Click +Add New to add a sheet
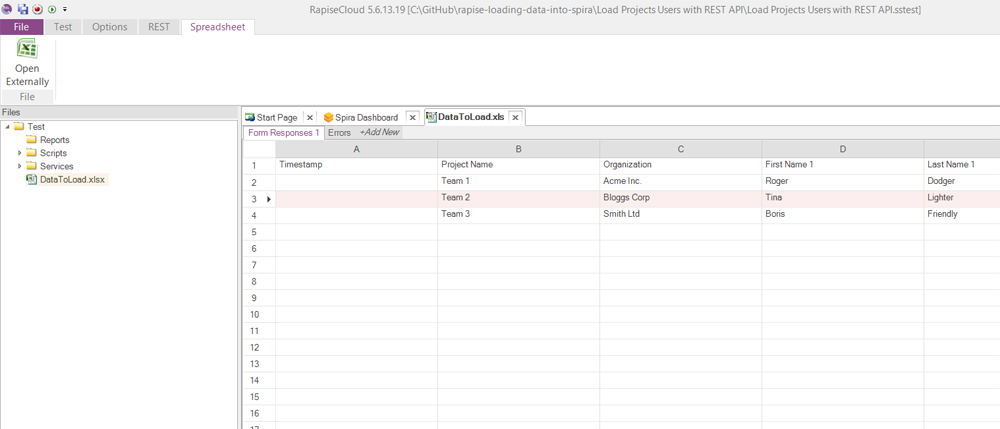This screenshot has width=1000, height=429. [x=379, y=132]
